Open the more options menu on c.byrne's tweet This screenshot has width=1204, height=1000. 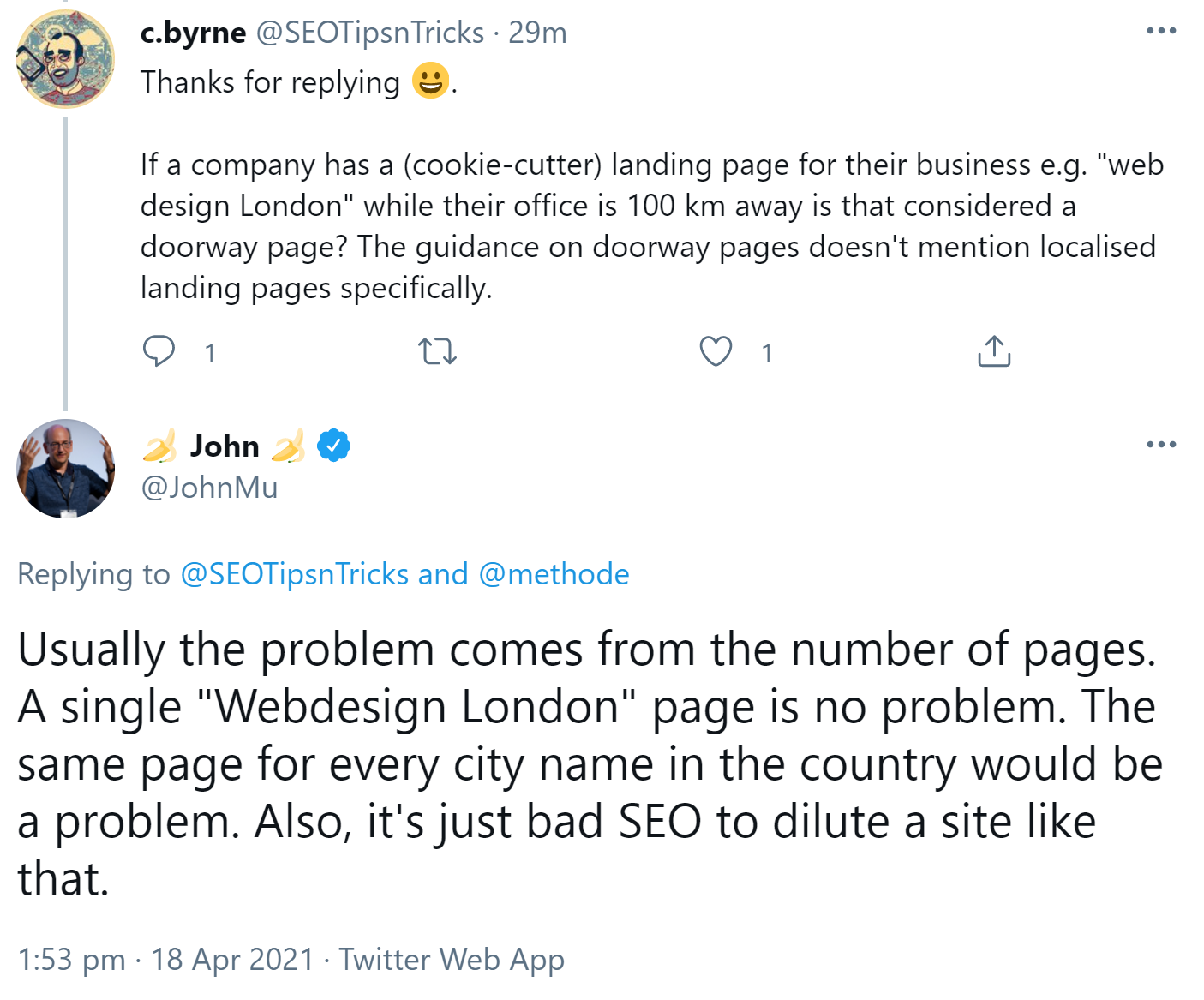click(x=1161, y=31)
